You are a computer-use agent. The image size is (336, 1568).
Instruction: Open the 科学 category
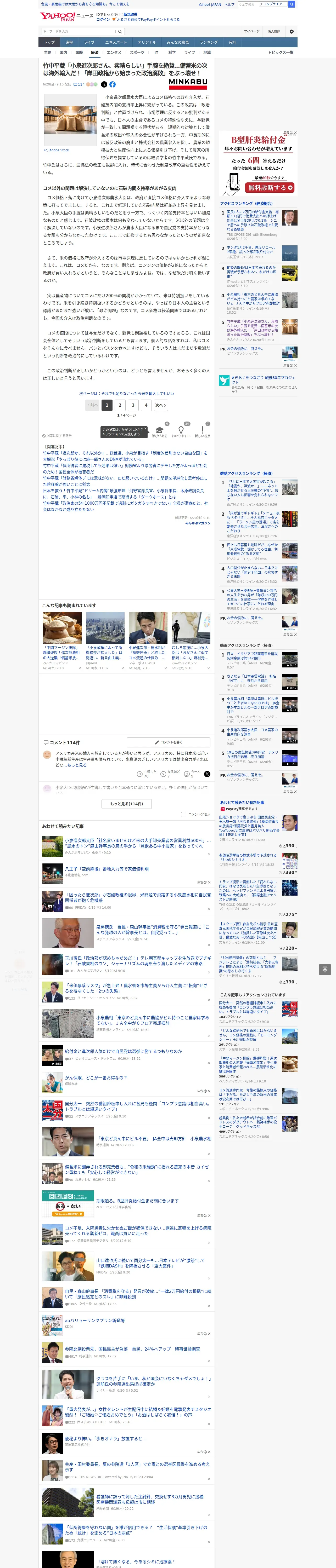[x=172, y=52]
